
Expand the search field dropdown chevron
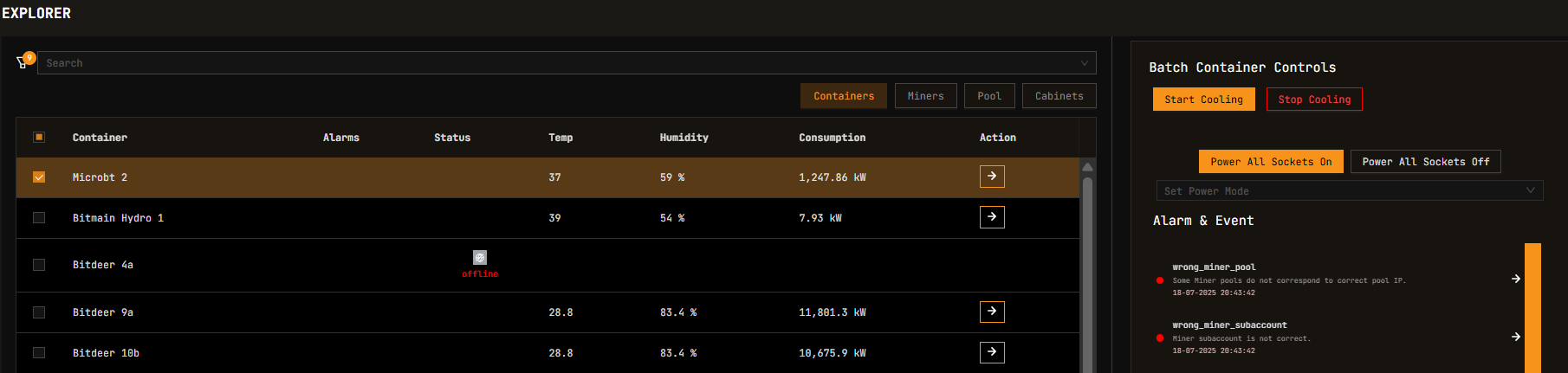point(1084,63)
